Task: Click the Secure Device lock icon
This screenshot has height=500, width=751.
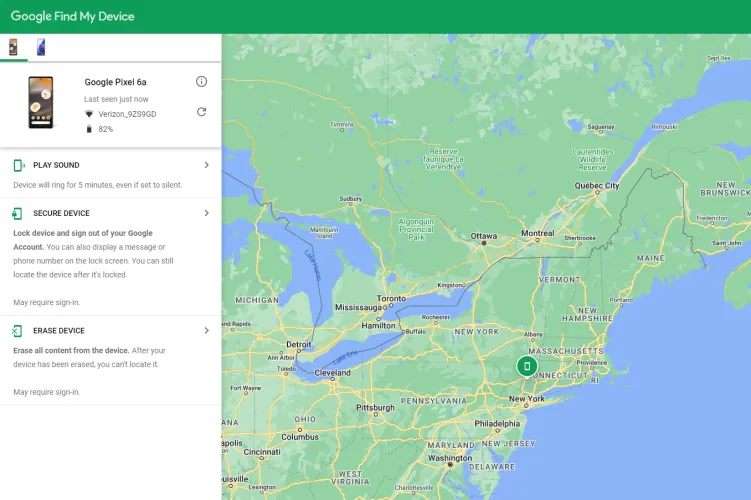Action: pos(18,213)
